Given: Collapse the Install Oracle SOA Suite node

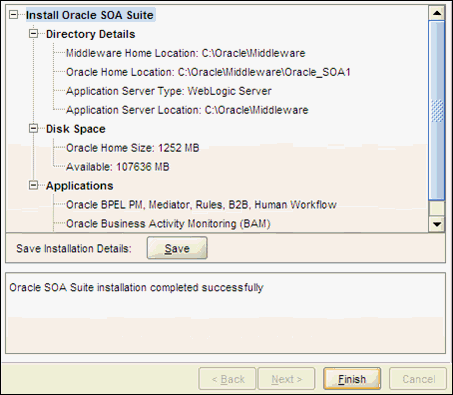Looking at the screenshot, I should 13,15.
